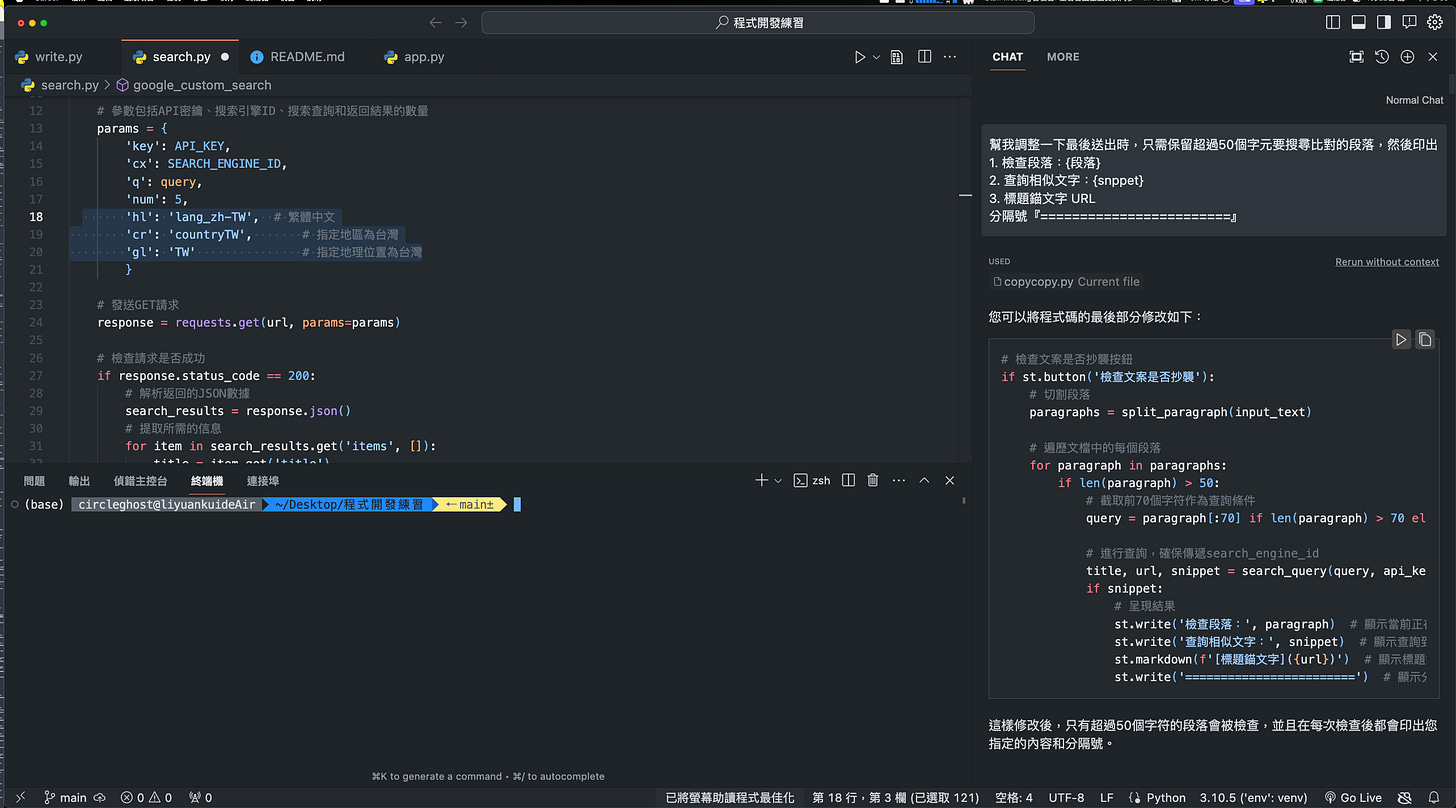
Task: Insert the code block using the play icon
Action: 1401,339
